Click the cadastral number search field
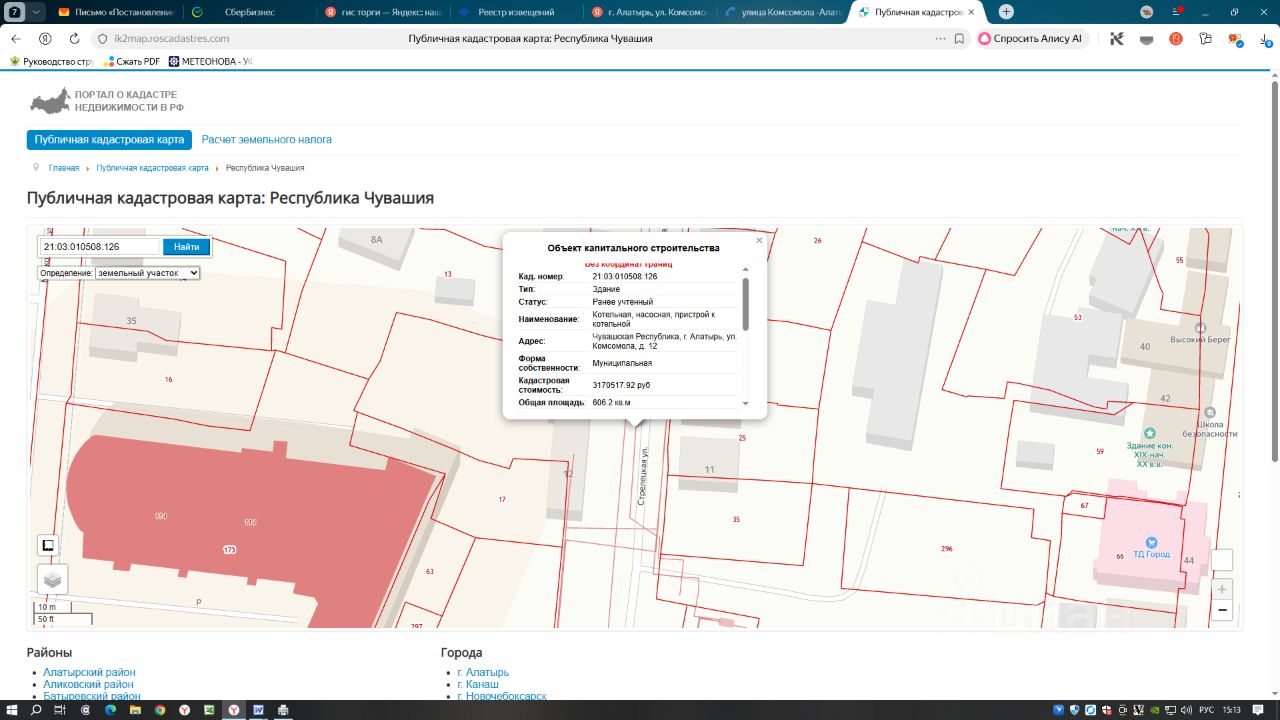Screen dimensions: 1280x720 99,247
